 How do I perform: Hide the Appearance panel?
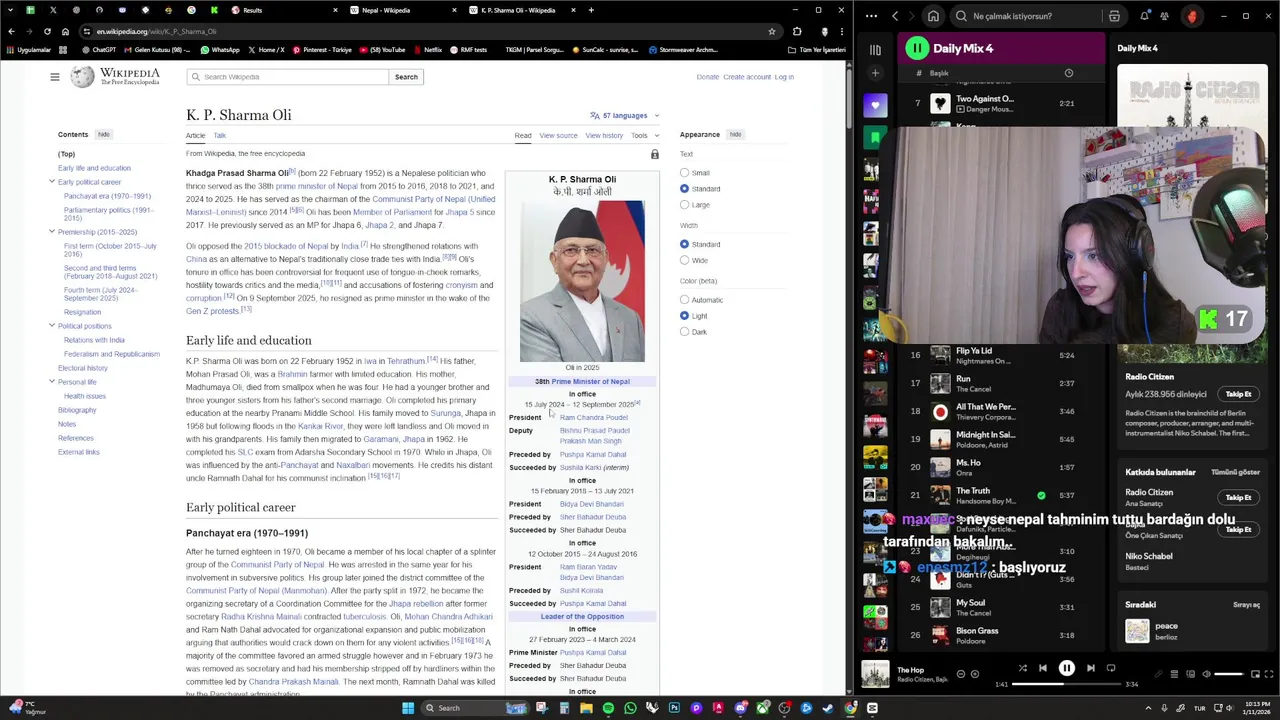735,134
